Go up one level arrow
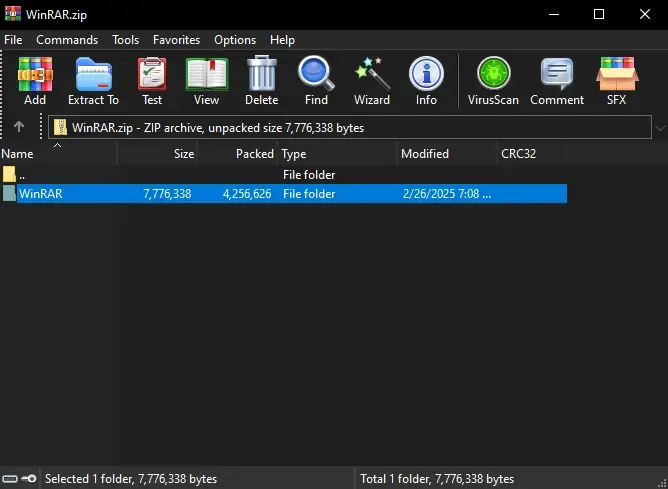The image size is (668, 489). 19,127
